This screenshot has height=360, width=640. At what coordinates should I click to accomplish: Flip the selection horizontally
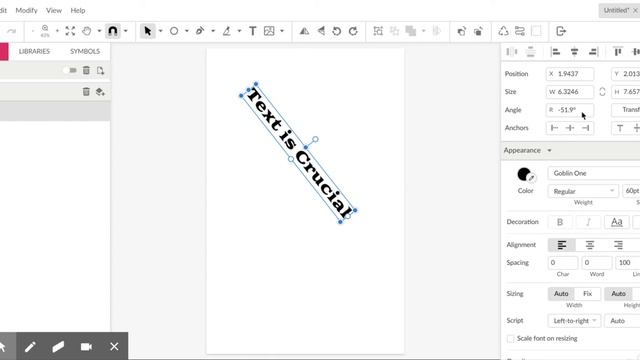pyautogui.click(x=304, y=31)
